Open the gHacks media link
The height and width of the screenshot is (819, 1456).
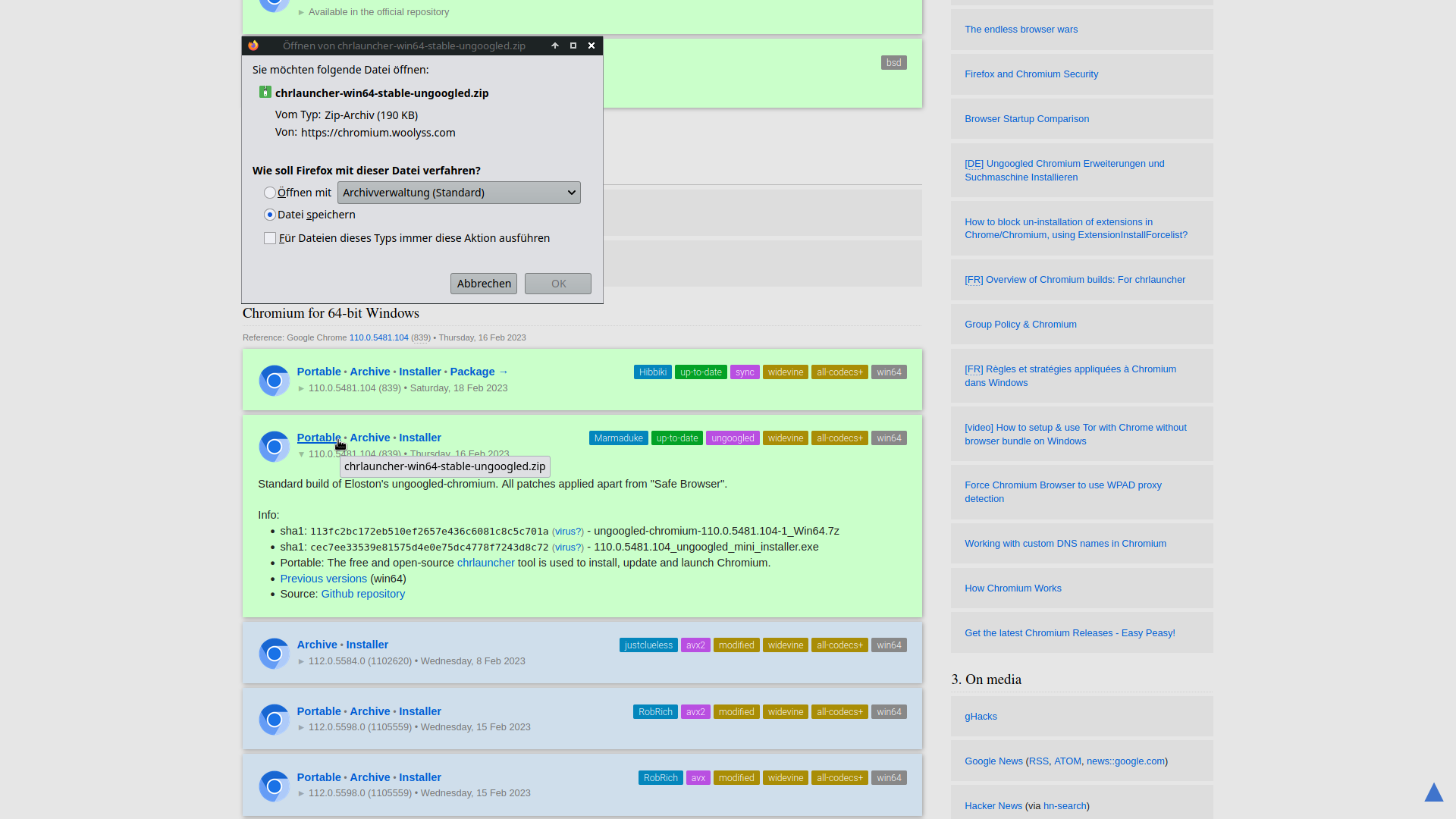point(981,717)
